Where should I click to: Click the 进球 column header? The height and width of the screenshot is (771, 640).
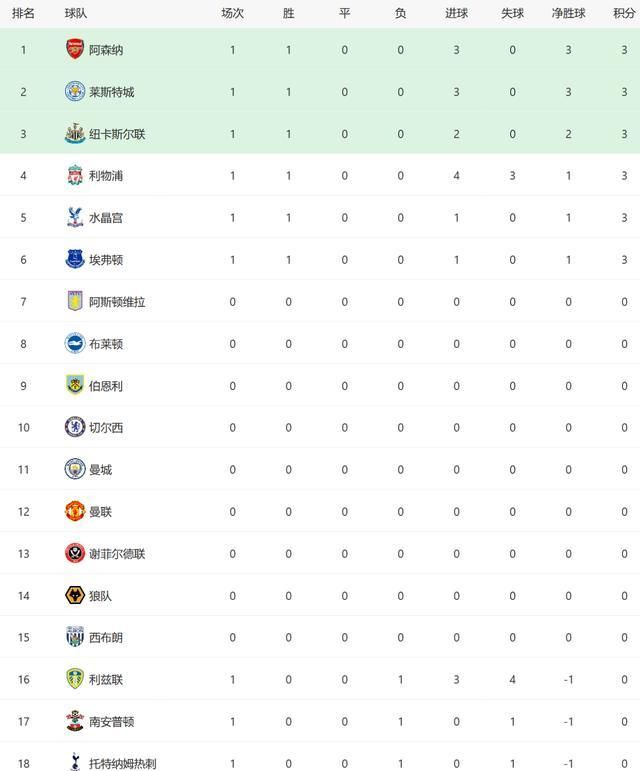click(x=456, y=14)
